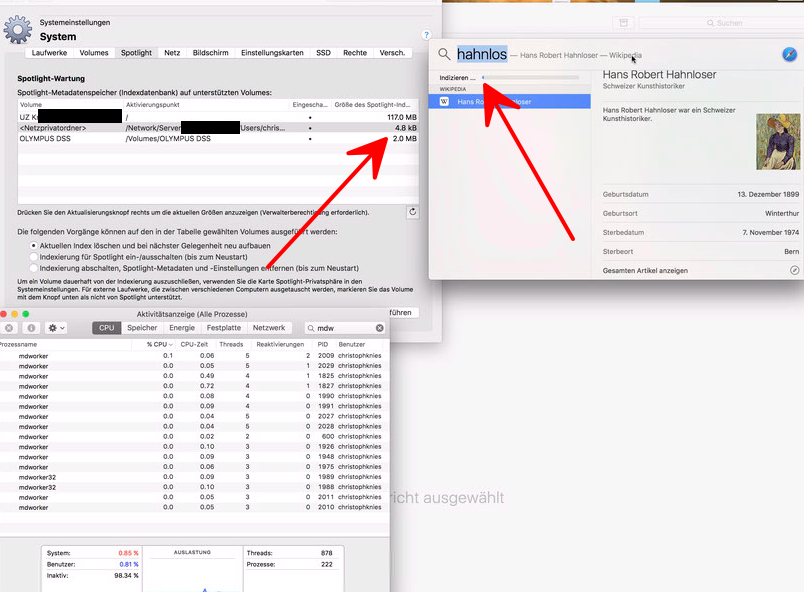Screen dimensions: 804x592
Task: Sort by % CPU column header
Action: point(156,344)
